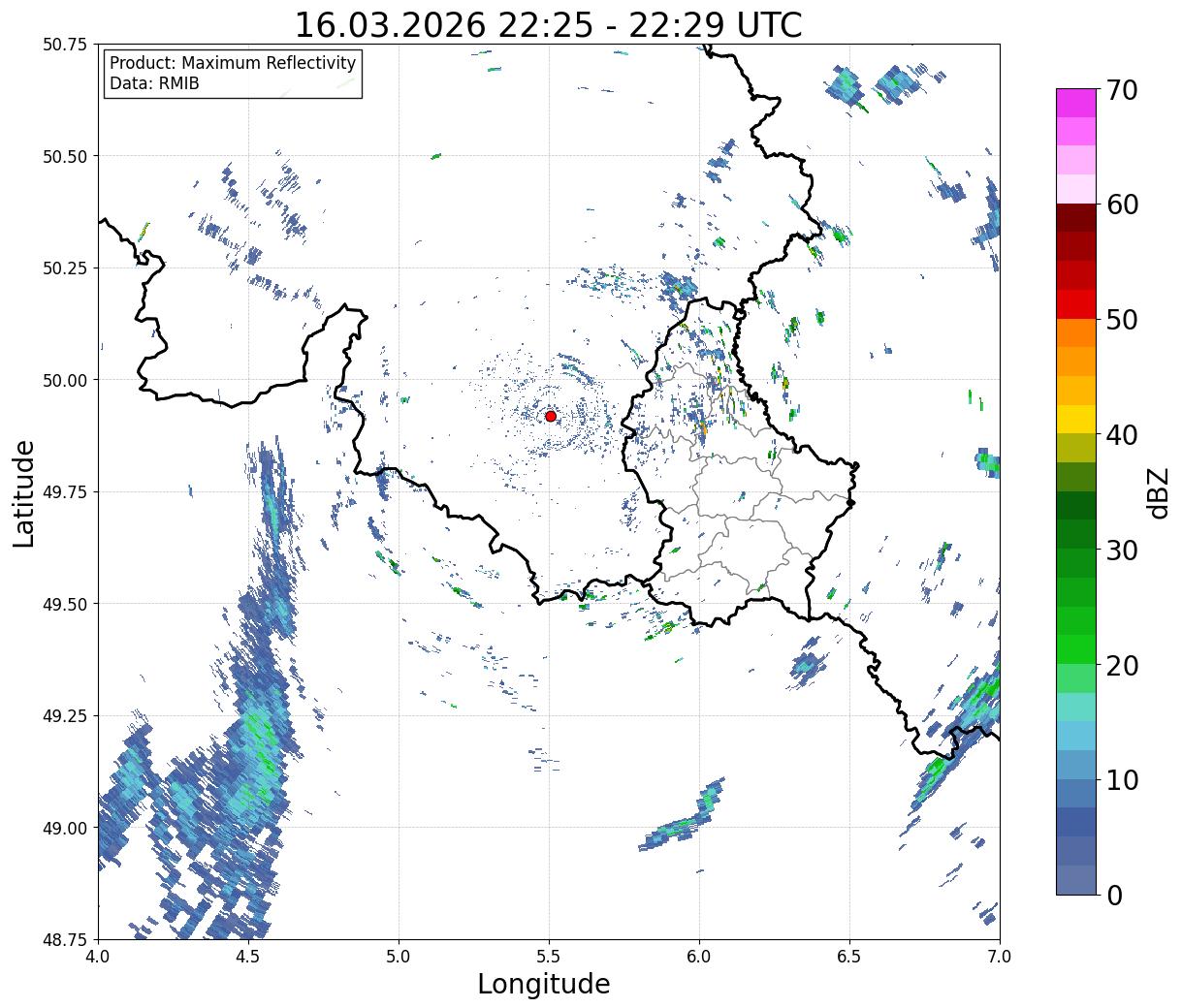The width and height of the screenshot is (1182, 1008).
Task: Click the longitude tick label 4.5
Action: [248, 957]
